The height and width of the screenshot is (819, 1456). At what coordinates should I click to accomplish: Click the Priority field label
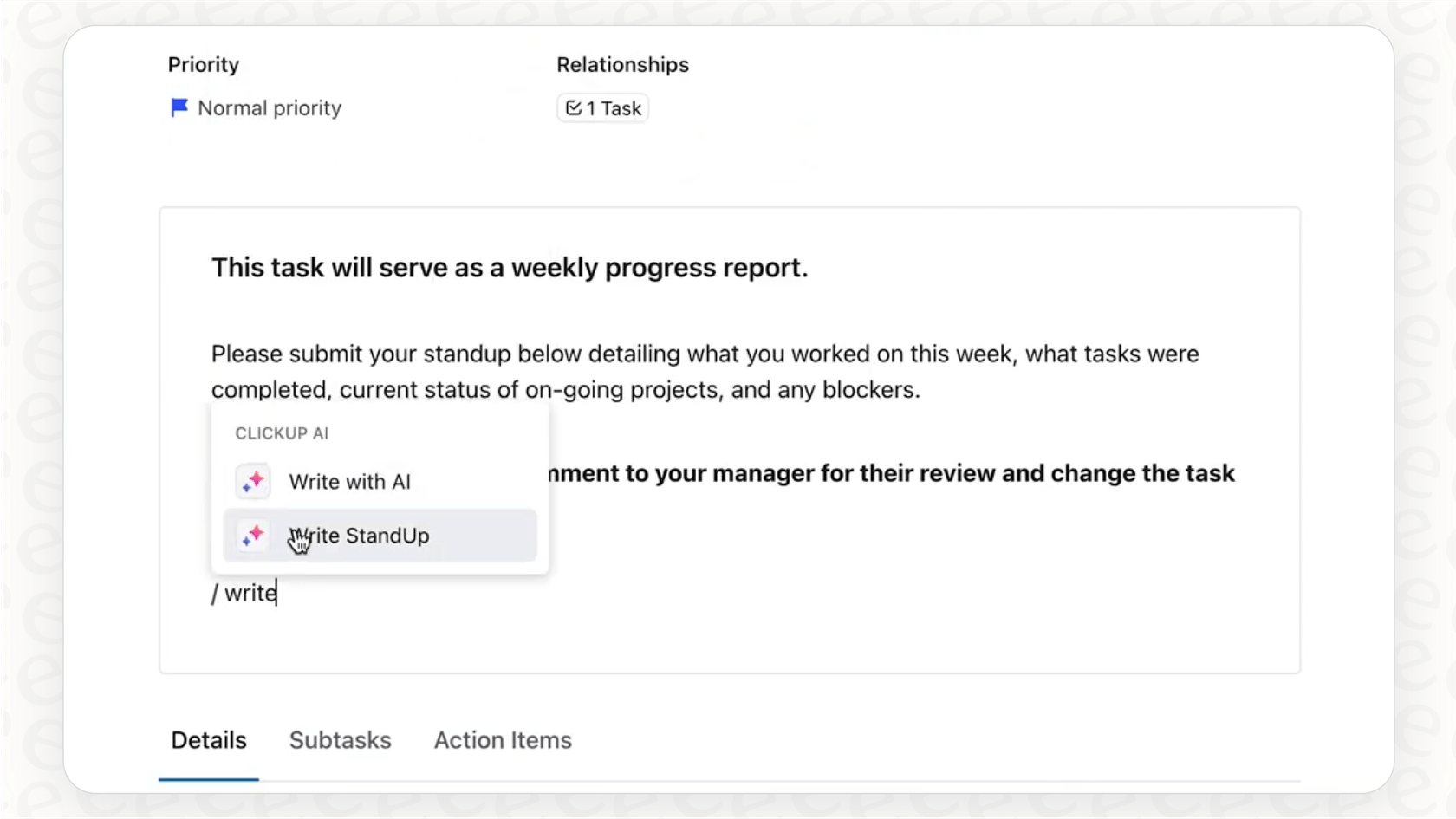203,65
